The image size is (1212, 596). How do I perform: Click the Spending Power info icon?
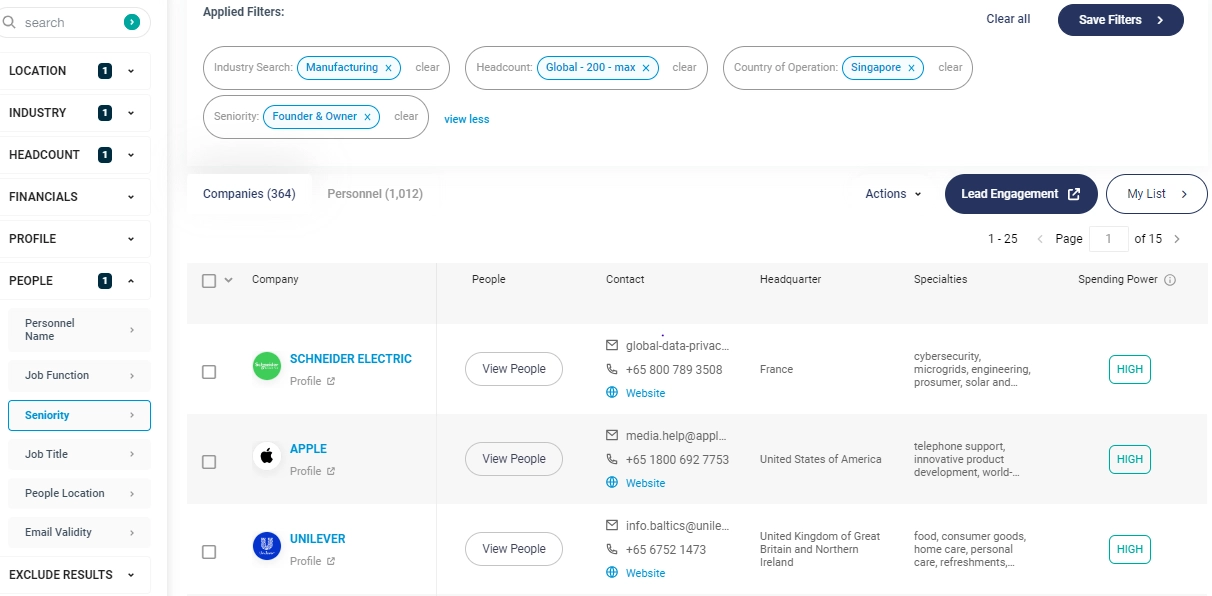tap(1170, 280)
